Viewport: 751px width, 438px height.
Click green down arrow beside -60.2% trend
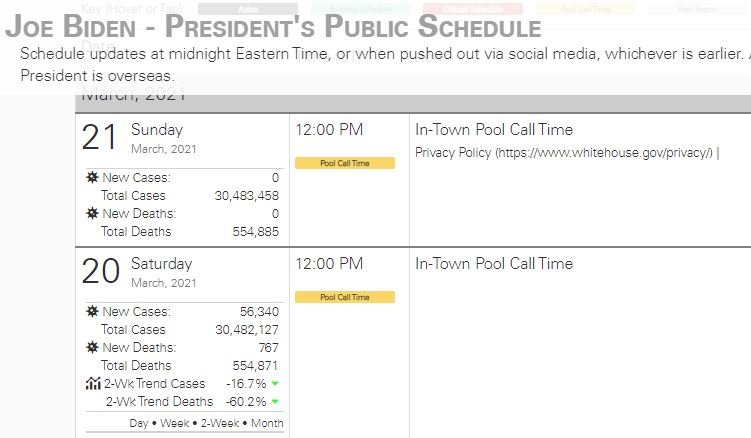pos(275,402)
